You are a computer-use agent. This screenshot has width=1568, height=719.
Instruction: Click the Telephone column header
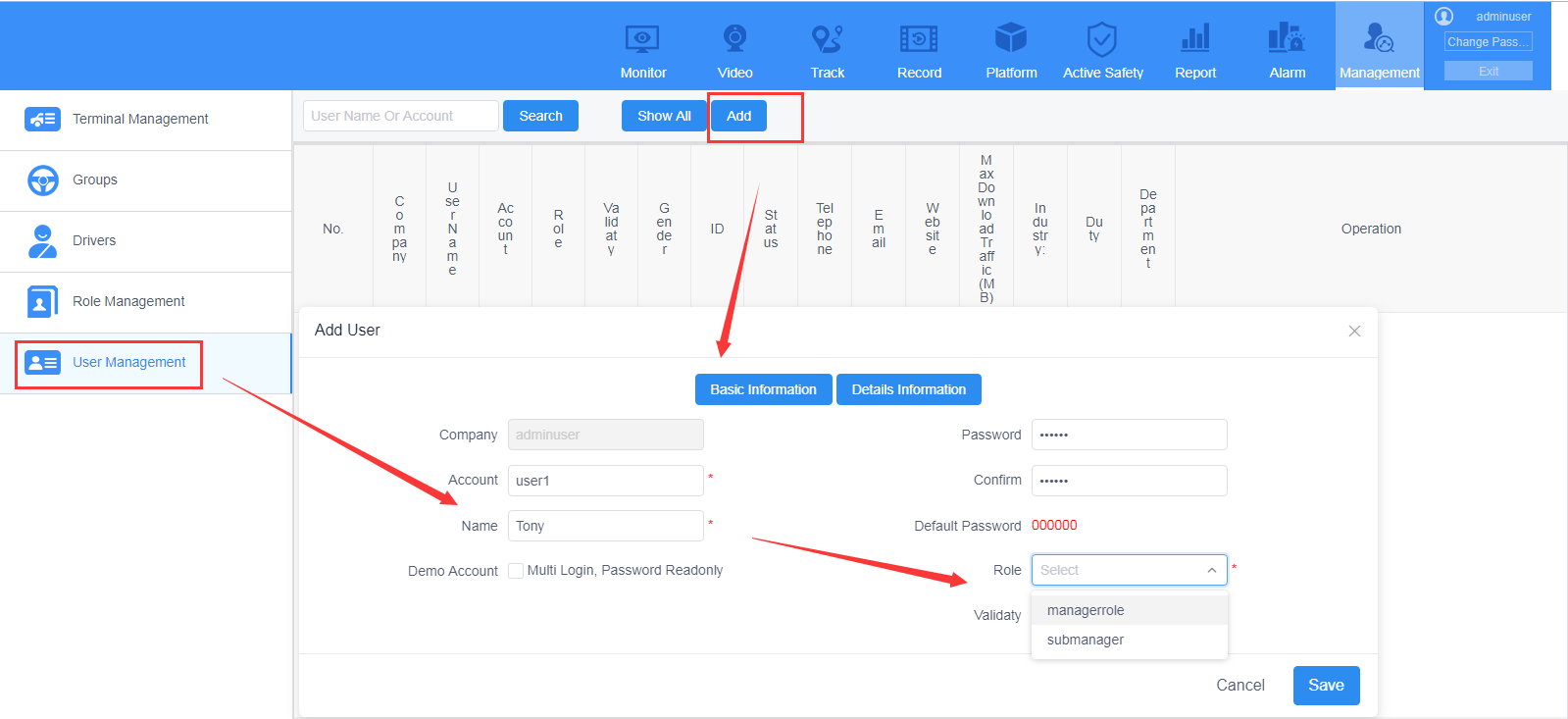pyautogui.click(x=825, y=229)
